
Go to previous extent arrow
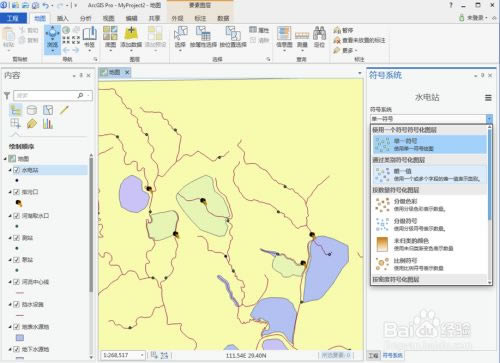[x=66, y=50]
